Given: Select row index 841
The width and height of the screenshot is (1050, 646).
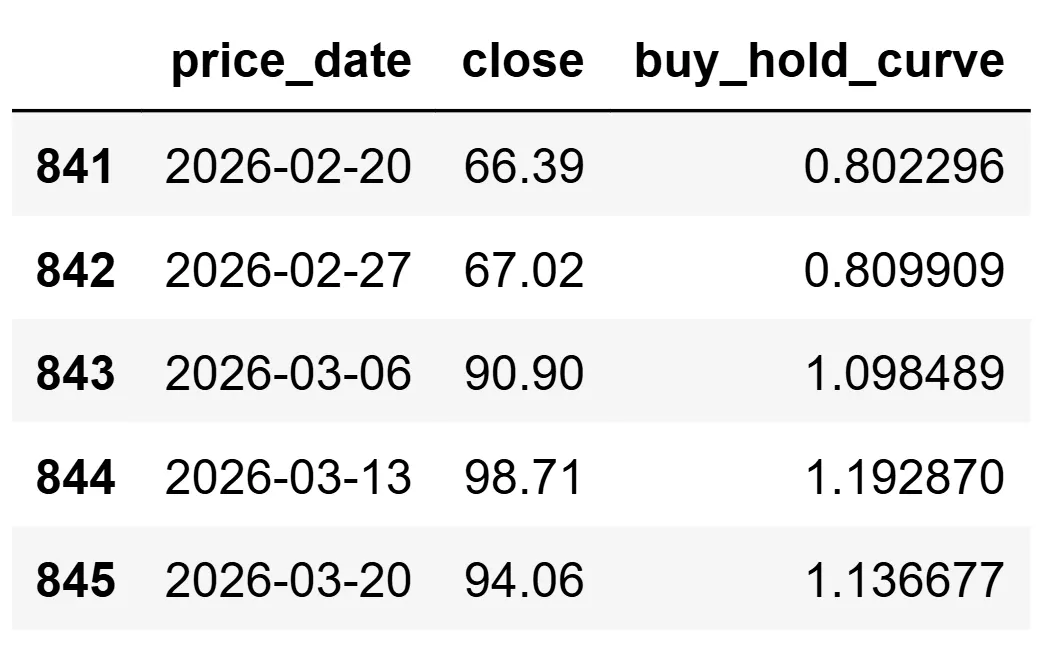Looking at the screenshot, I should [x=75, y=165].
